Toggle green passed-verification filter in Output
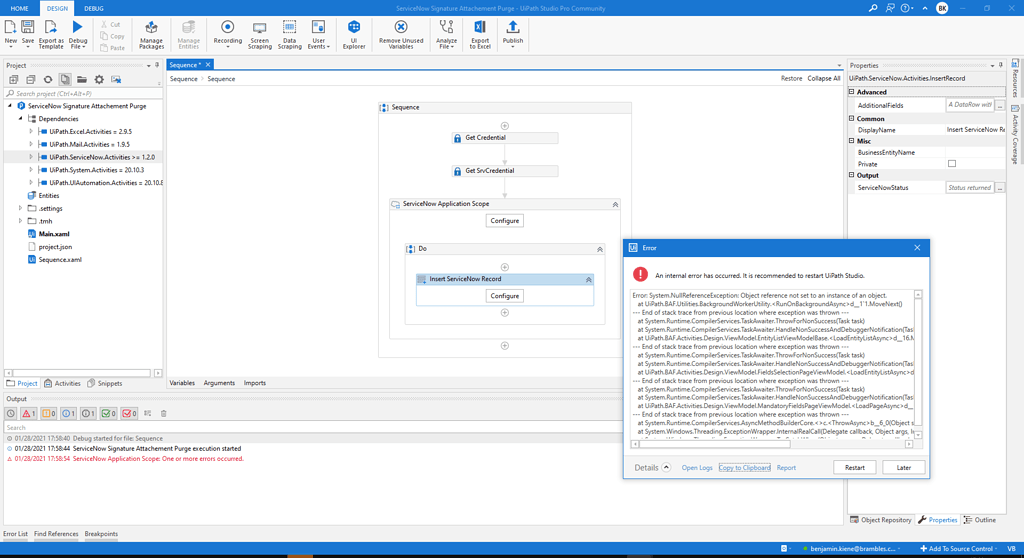Viewport: 1024px width, 558px height. point(108,414)
